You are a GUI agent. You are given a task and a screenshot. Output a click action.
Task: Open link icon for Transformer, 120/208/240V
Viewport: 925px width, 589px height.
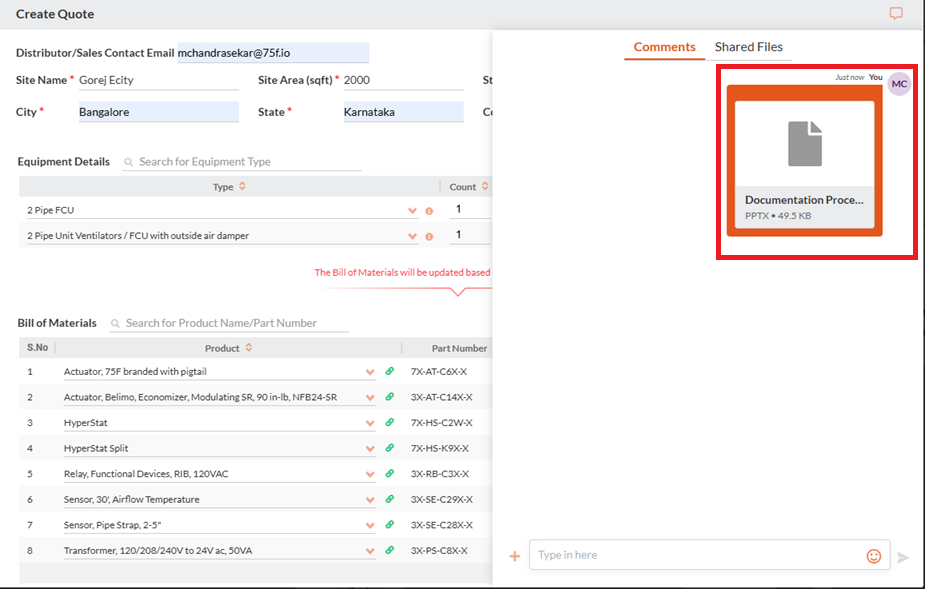click(x=390, y=550)
